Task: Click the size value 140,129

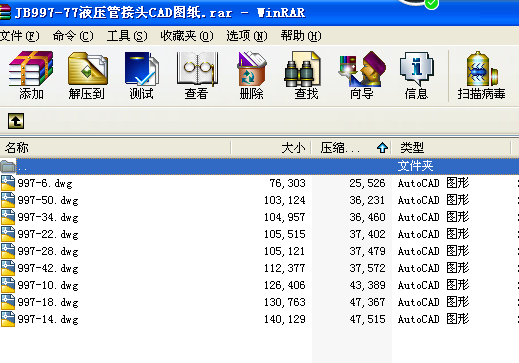Action: click(x=285, y=319)
